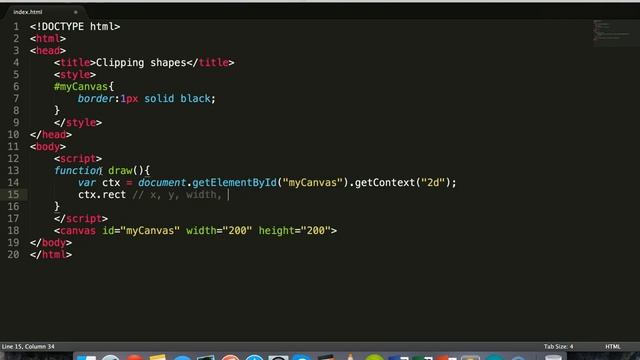Click the 'var' keyword on line 14
This screenshot has width=640, height=360.
(87, 182)
